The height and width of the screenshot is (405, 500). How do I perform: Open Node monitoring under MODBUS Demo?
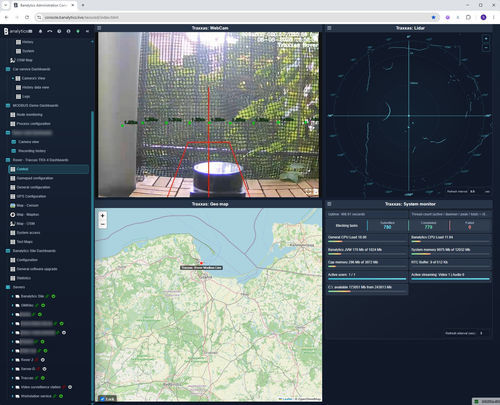30,115
